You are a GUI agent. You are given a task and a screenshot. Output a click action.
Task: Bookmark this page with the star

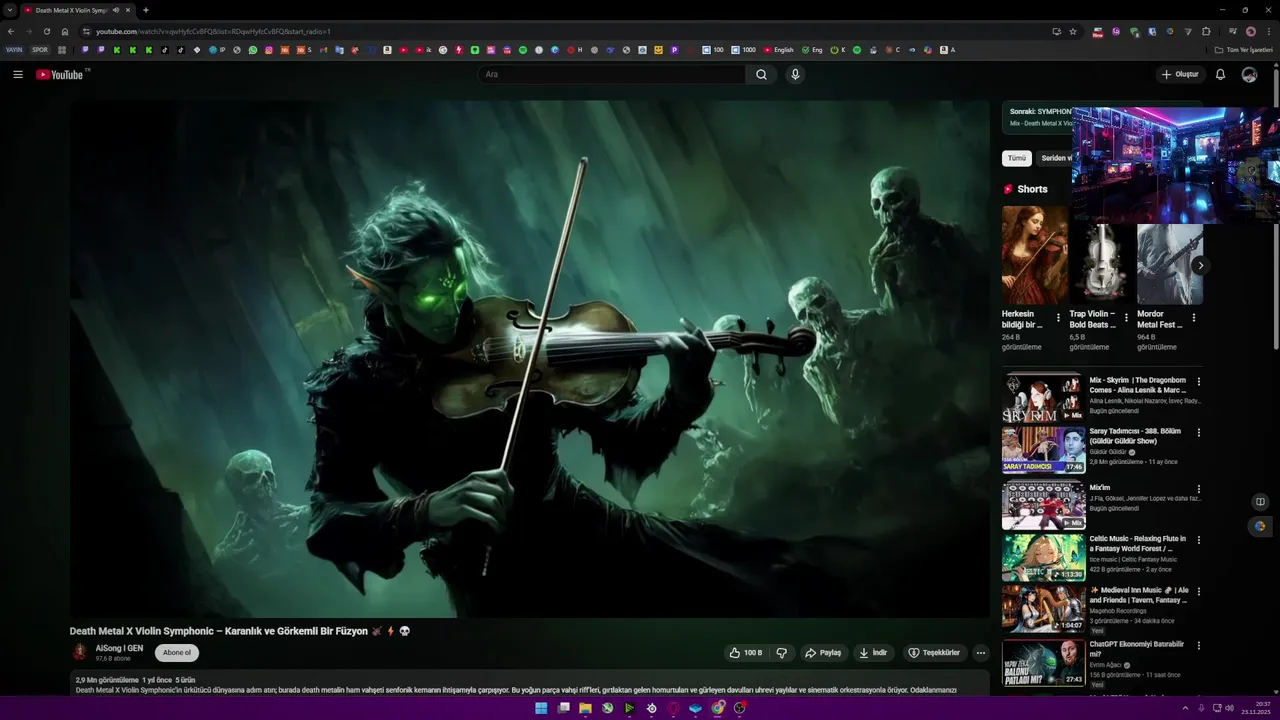tap(1073, 31)
